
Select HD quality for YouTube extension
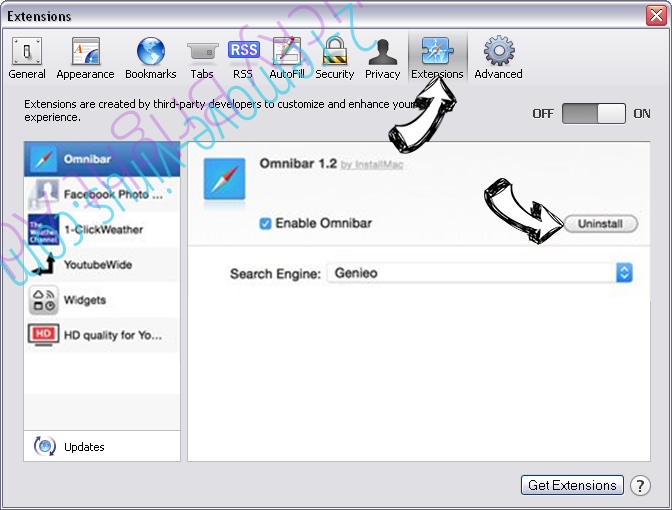pos(102,335)
